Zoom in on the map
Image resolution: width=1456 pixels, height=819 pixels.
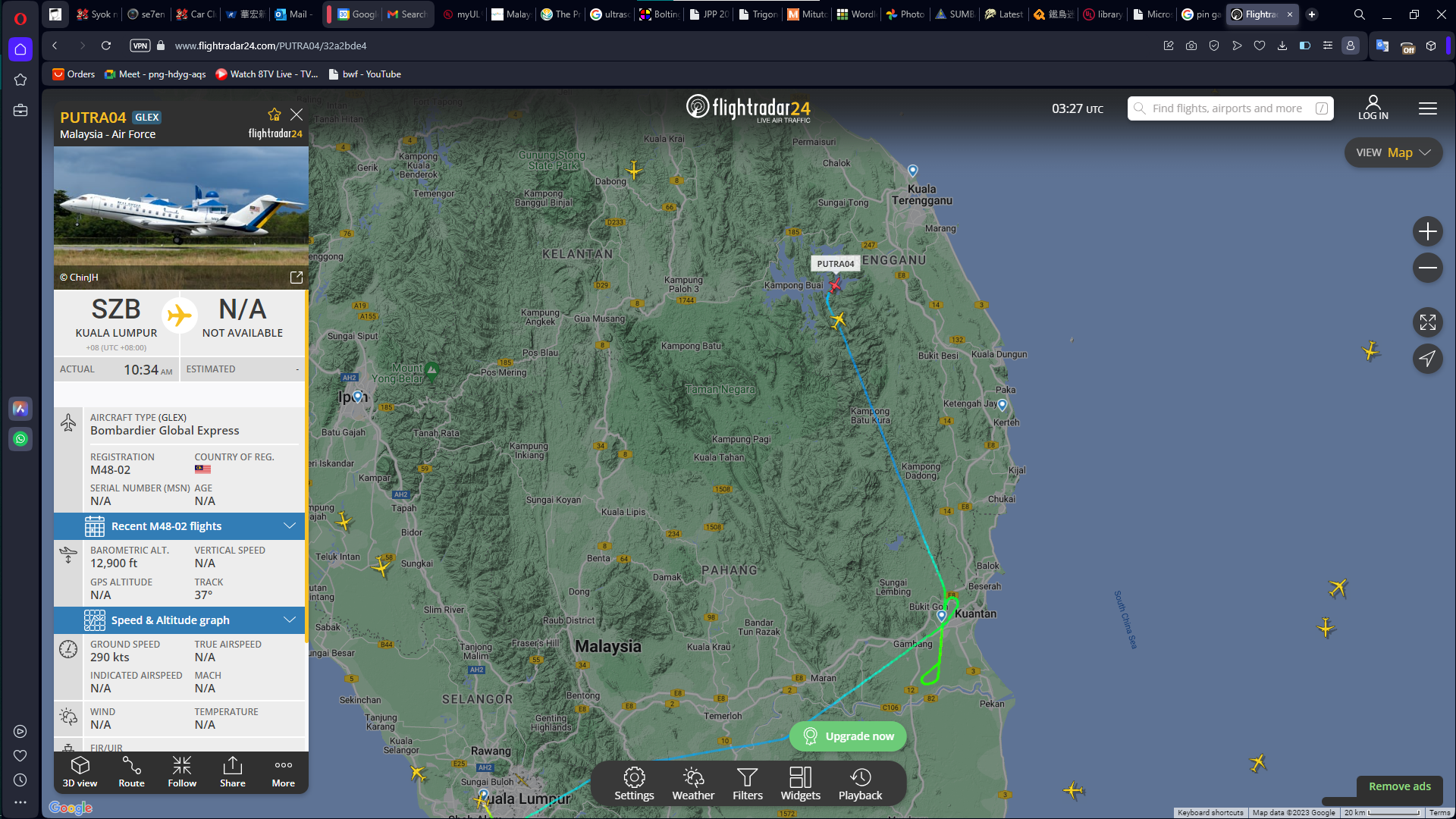click(x=1428, y=231)
